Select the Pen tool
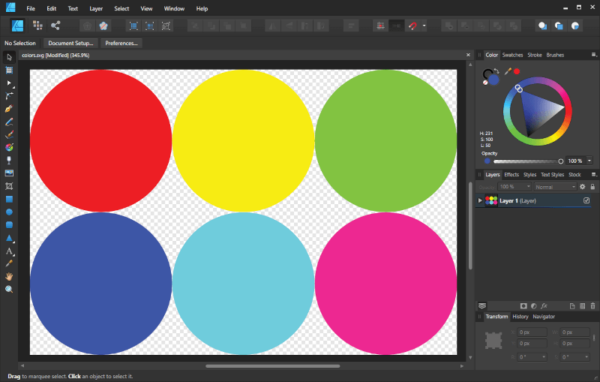 point(9,109)
